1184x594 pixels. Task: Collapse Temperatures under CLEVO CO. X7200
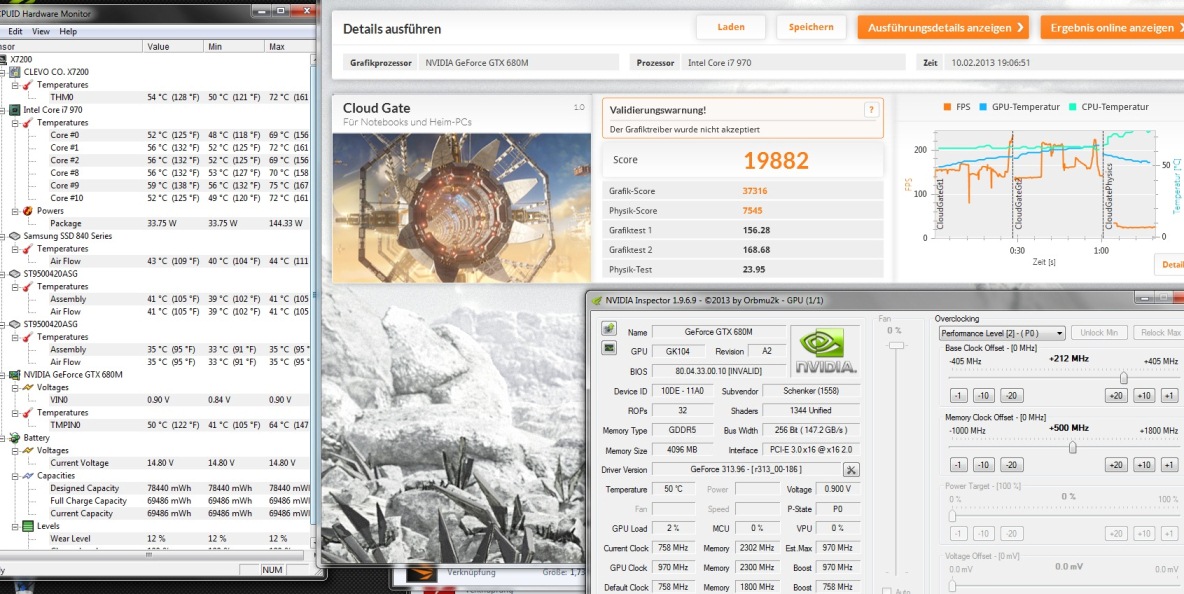pos(15,85)
